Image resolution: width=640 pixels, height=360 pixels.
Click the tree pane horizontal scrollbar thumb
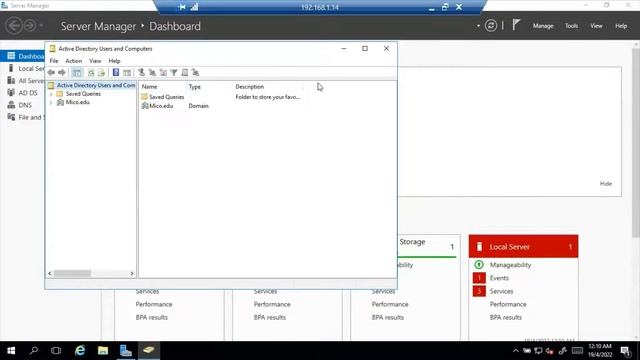72,273
